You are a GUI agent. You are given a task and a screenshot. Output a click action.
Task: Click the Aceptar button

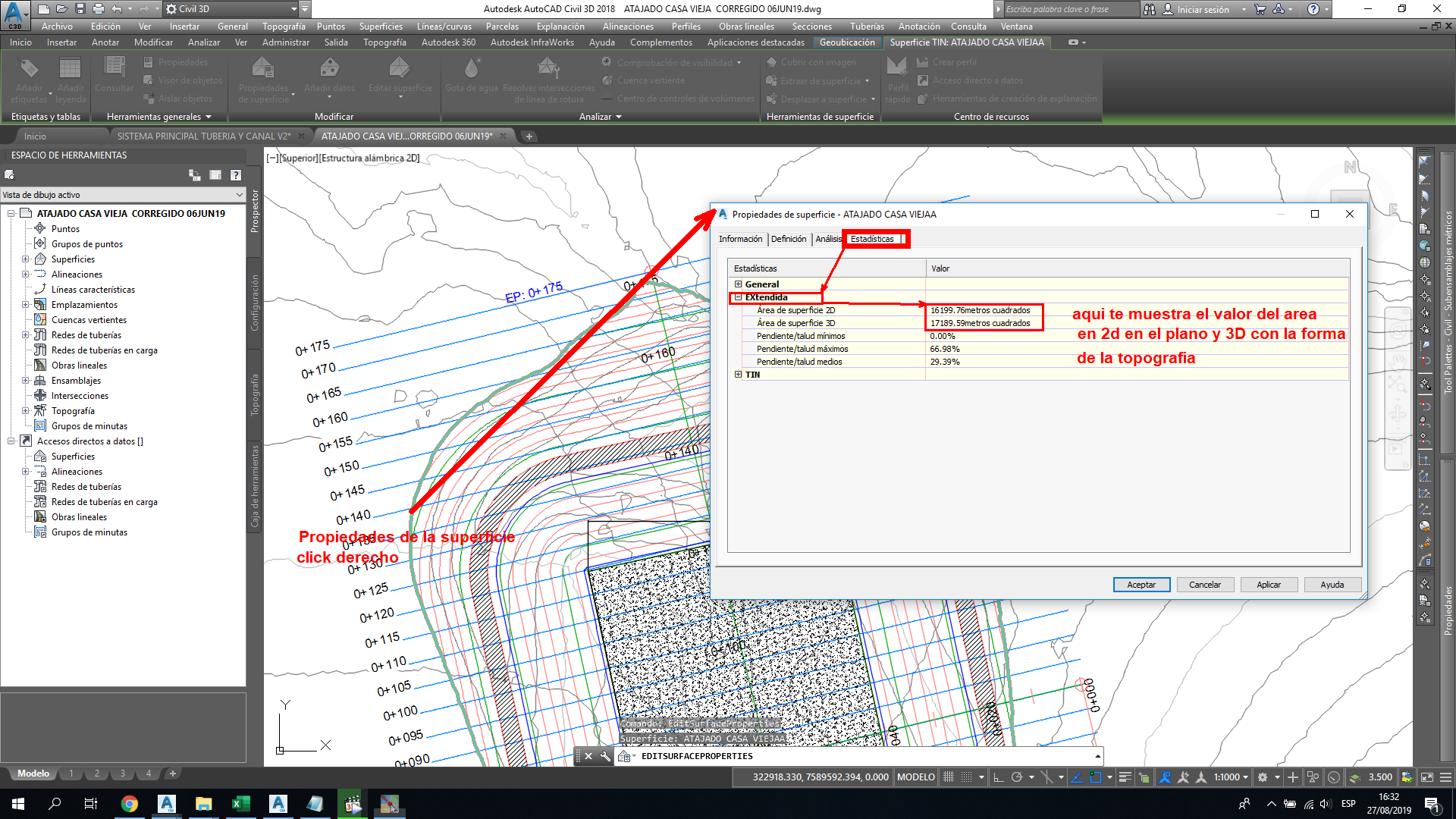(1141, 585)
